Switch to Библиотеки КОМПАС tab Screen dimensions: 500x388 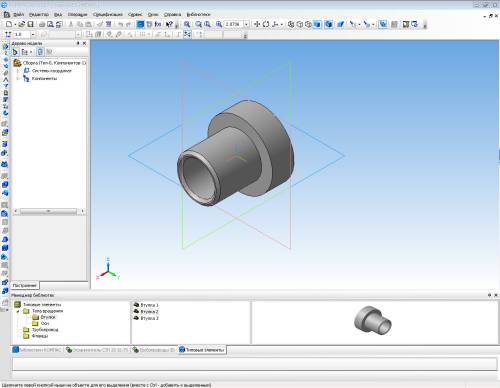click(x=37, y=350)
